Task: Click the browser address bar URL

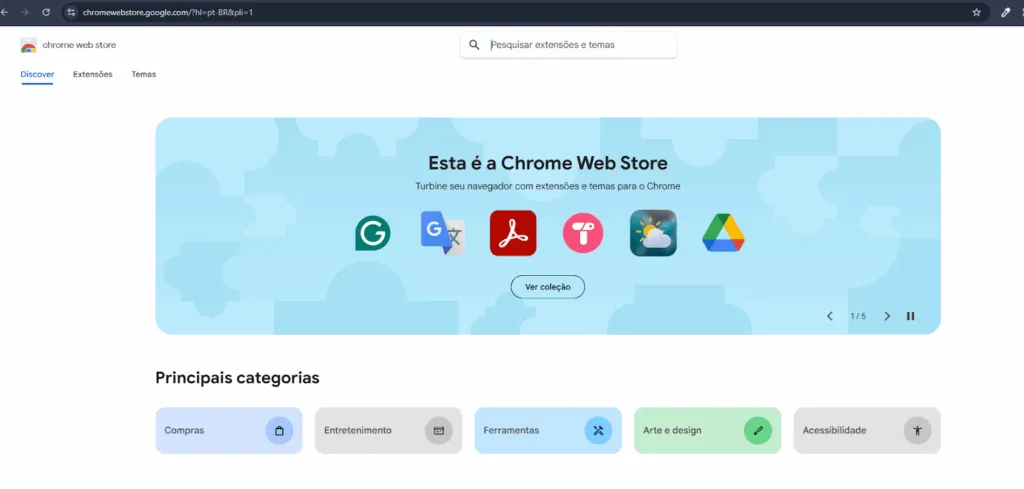Action: 168,12
